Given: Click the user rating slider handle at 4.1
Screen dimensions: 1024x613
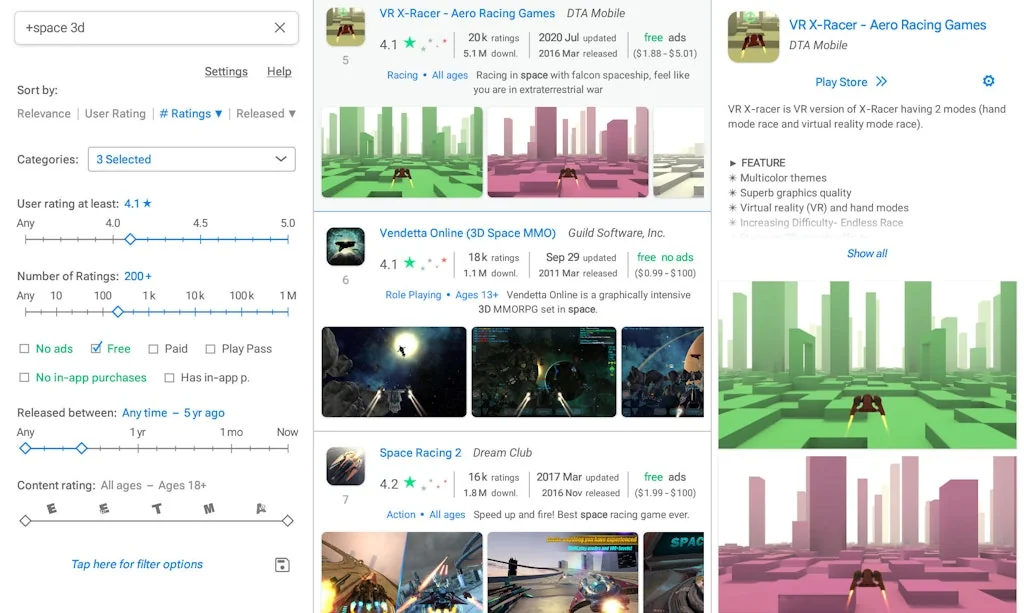Looking at the screenshot, I should (x=130, y=239).
